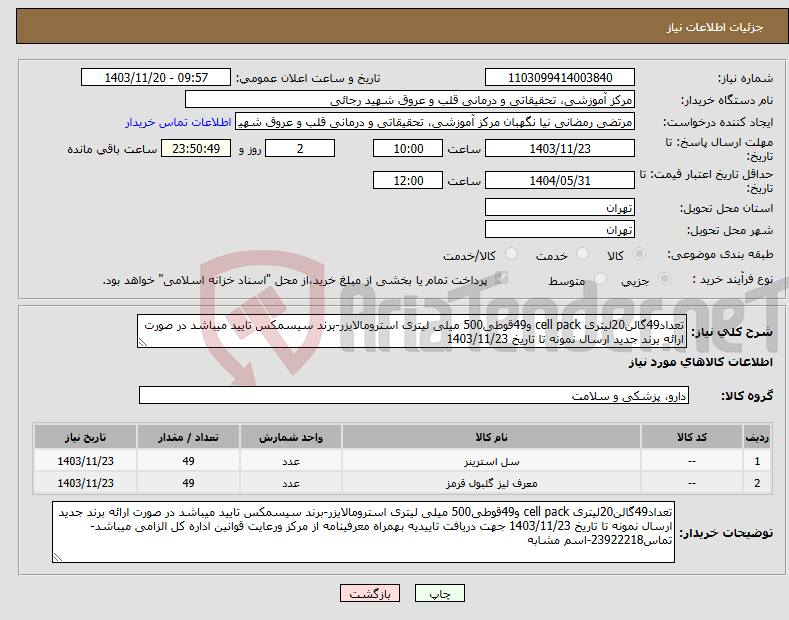Screen dimensions: 789x620
Task: Select the جزیی purchase type radio
Action: tap(664, 279)
